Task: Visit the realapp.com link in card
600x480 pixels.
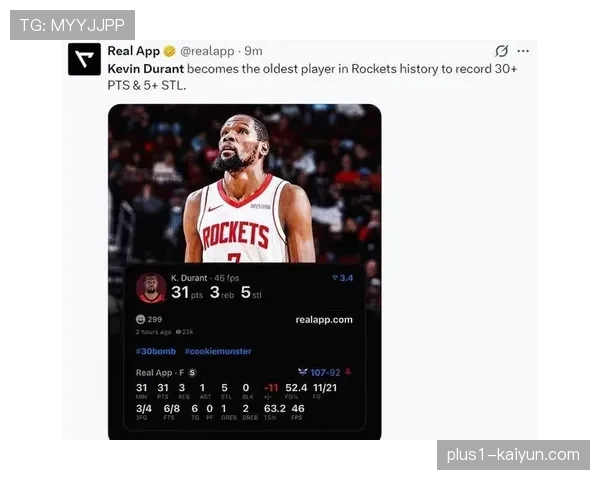Action: (324, 320)
